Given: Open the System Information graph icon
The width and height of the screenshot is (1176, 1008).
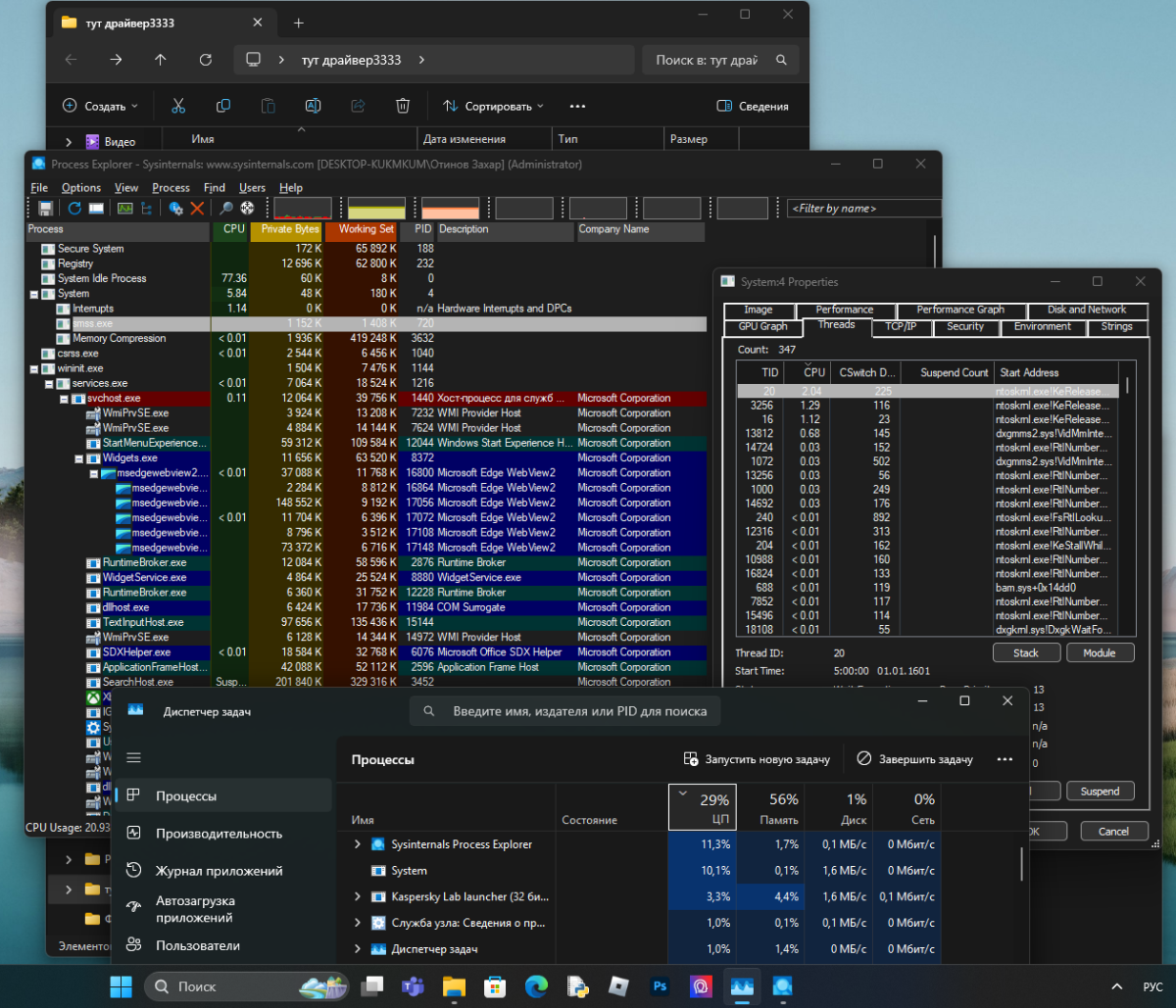Looking at the screenshot, I should [125, 208].
